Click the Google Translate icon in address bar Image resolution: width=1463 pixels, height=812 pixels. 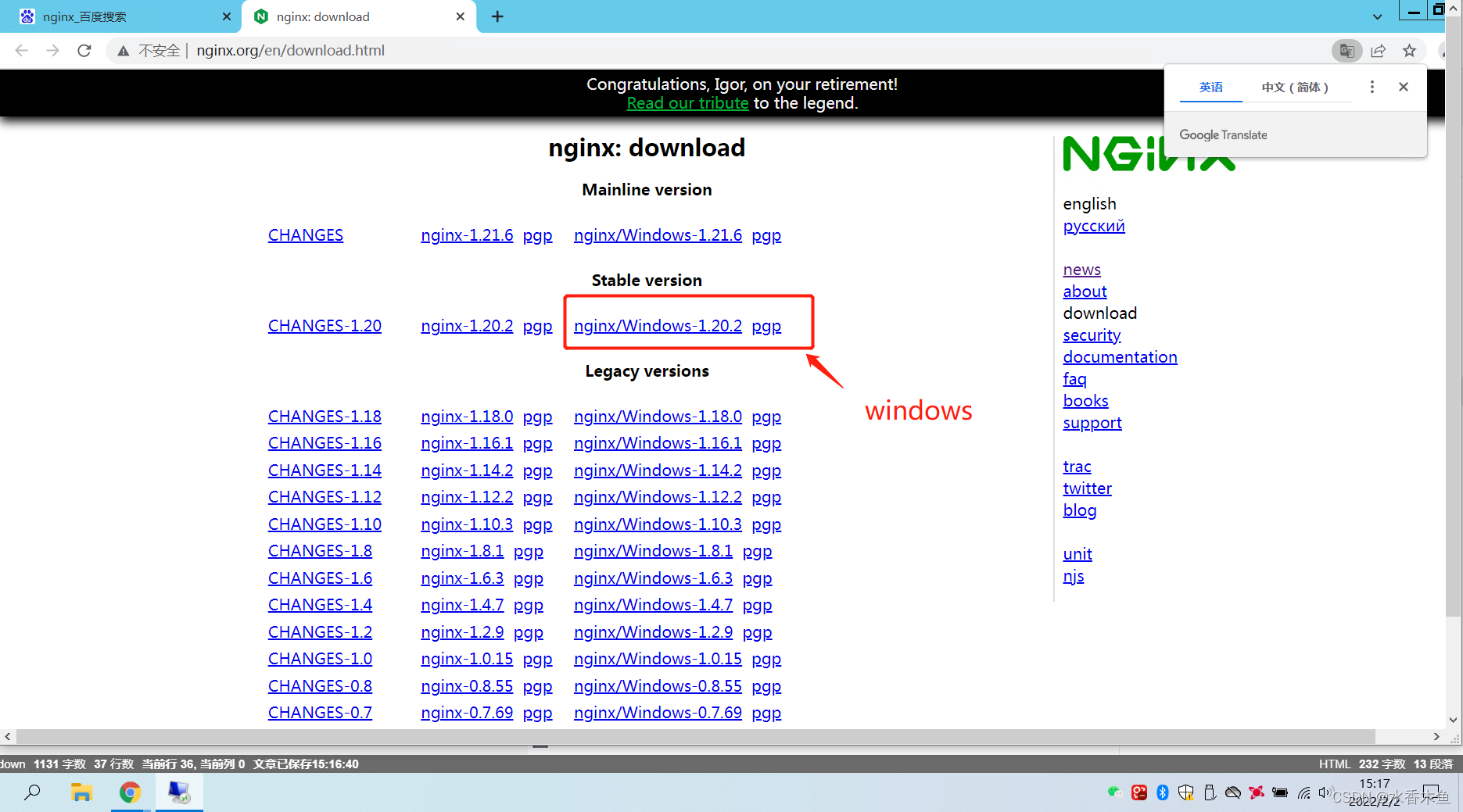[1346, 51]
